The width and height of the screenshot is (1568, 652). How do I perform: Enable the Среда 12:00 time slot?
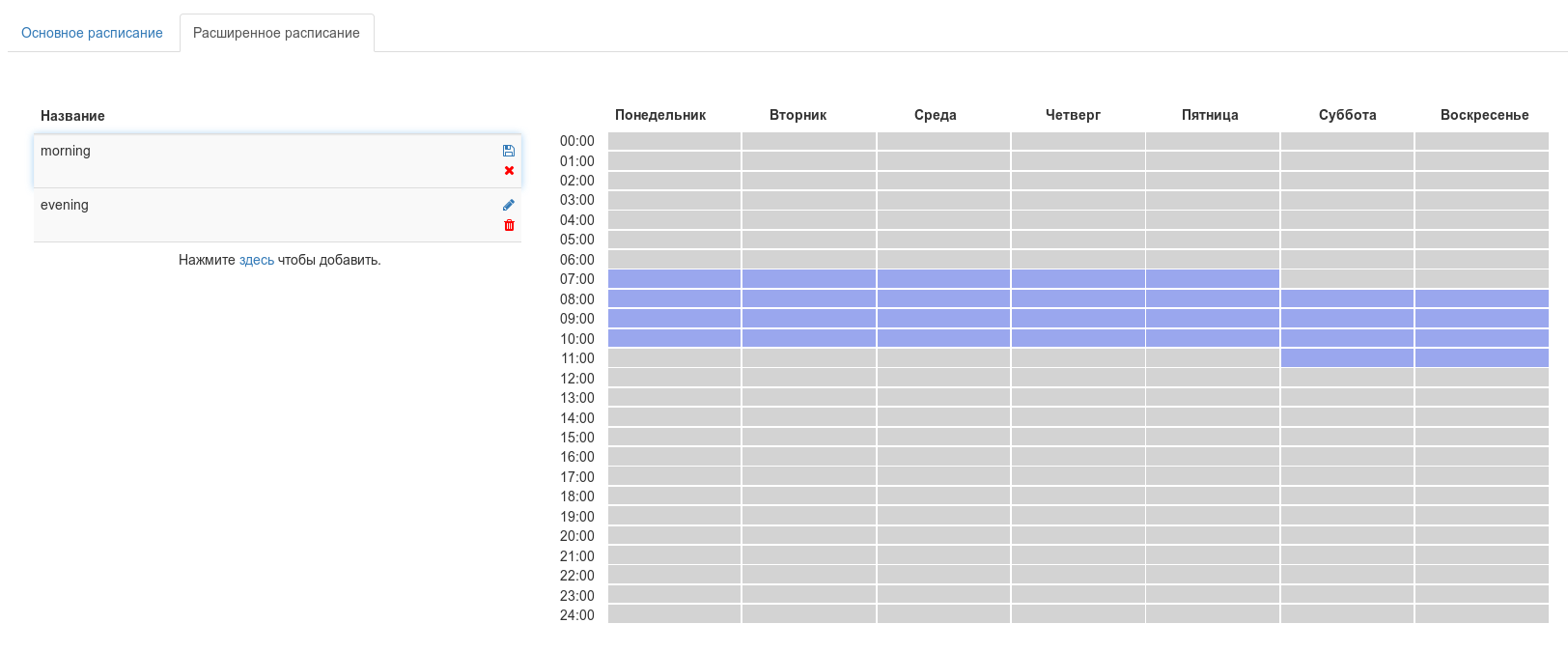943,379
